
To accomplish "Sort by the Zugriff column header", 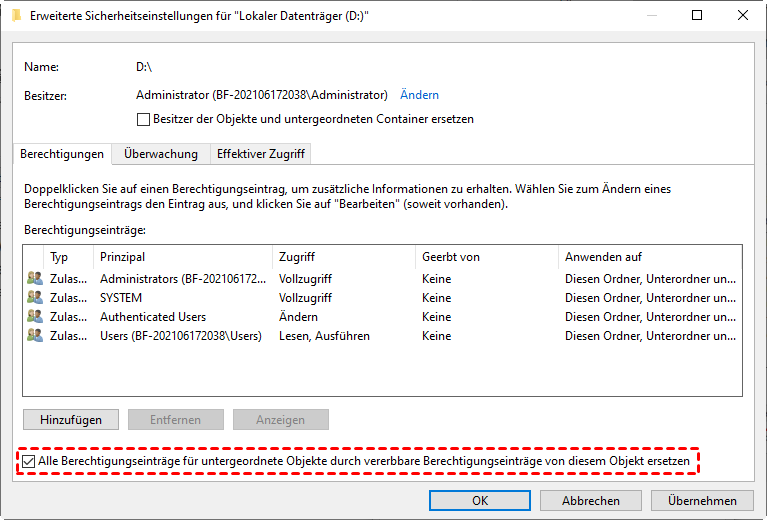I will coord(343,257).
